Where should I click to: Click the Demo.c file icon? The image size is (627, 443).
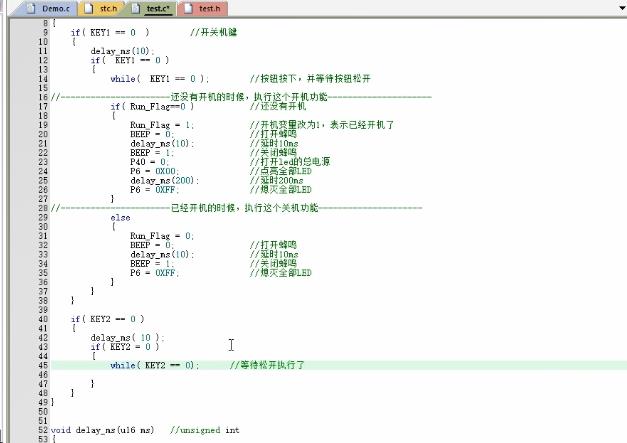[x=31, y=8]
